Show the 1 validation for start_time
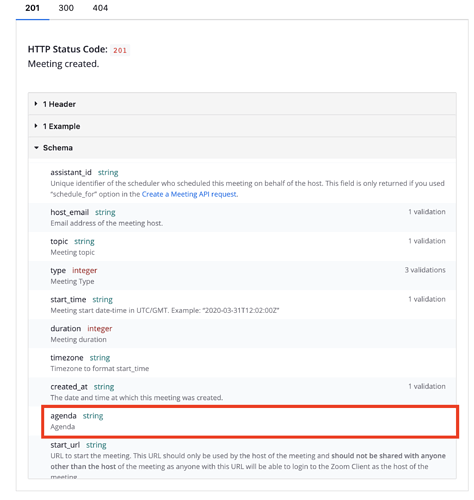 427,299
